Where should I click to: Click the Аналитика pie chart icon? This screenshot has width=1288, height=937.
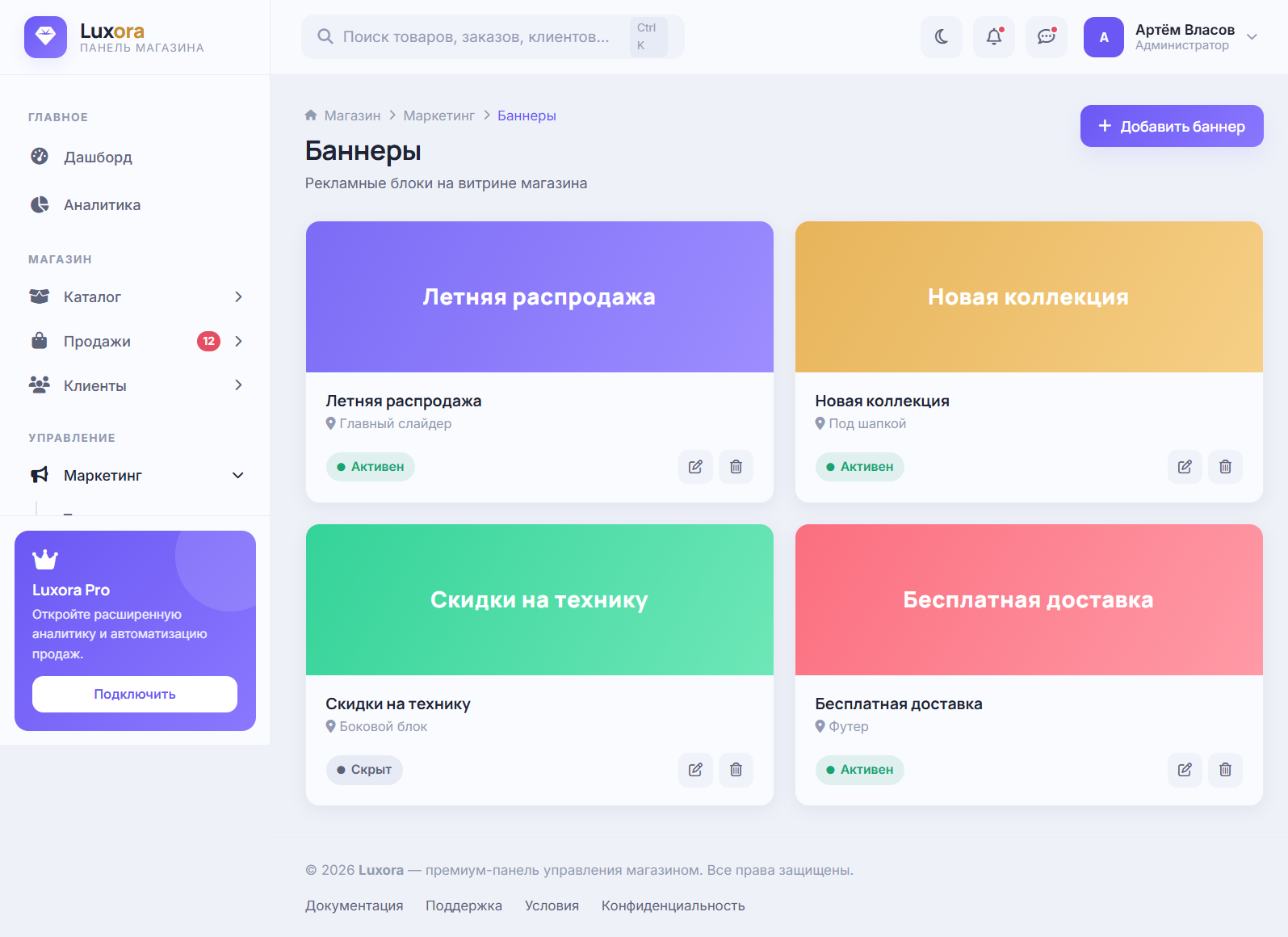click(40, 204)
